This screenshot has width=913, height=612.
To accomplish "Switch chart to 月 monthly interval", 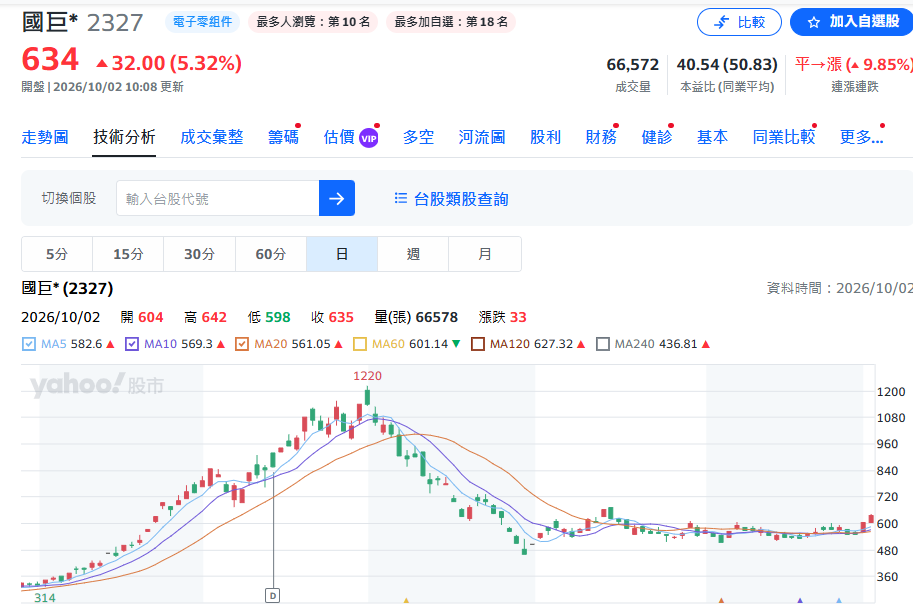I will tap(485, 254).
